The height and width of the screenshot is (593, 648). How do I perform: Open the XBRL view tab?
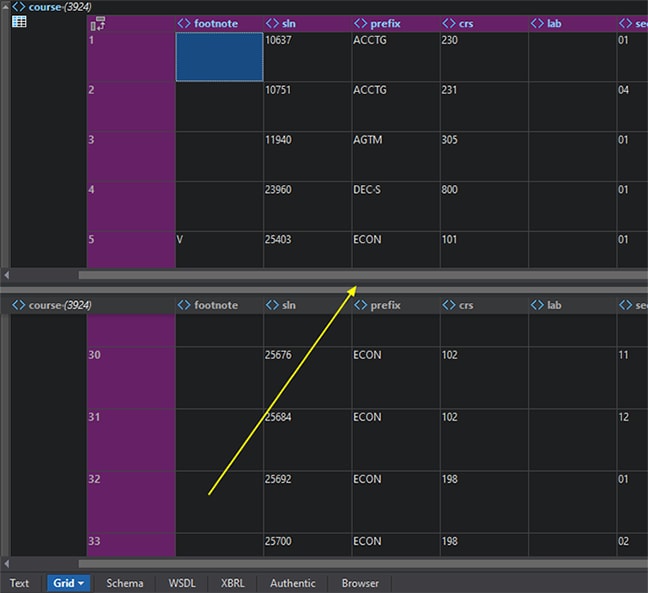point(232,583)
